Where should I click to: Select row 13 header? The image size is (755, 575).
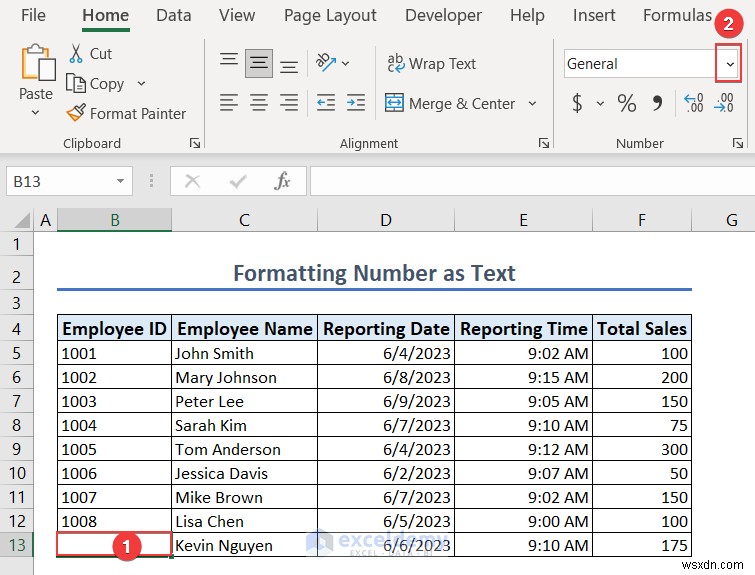pyautogui.click(x=16, y=545)
